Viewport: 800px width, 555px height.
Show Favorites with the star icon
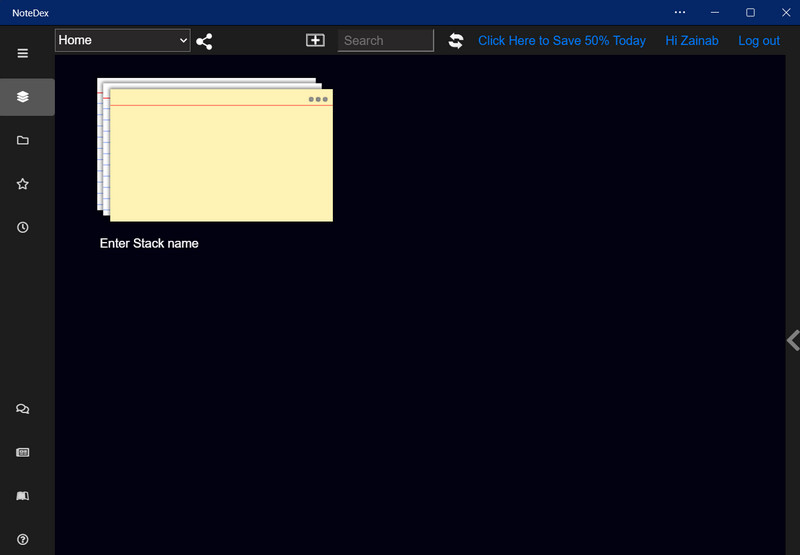(x=22, y=184)
